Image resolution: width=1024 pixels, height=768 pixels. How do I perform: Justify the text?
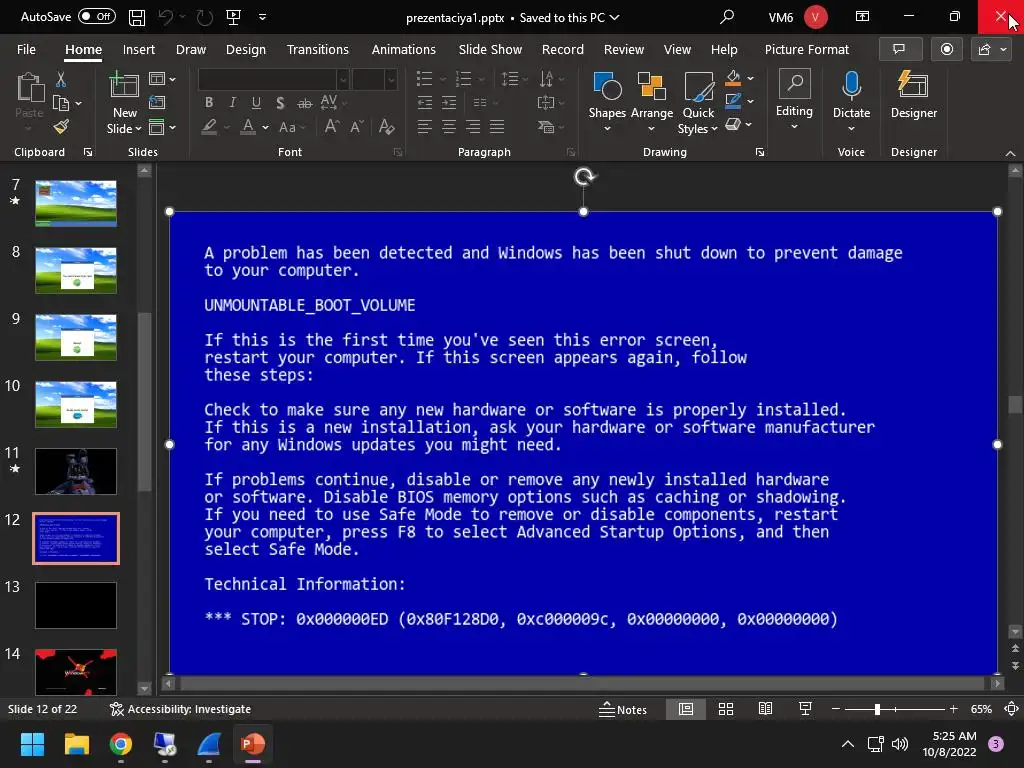pyautogui.click(x=497, y=127)
